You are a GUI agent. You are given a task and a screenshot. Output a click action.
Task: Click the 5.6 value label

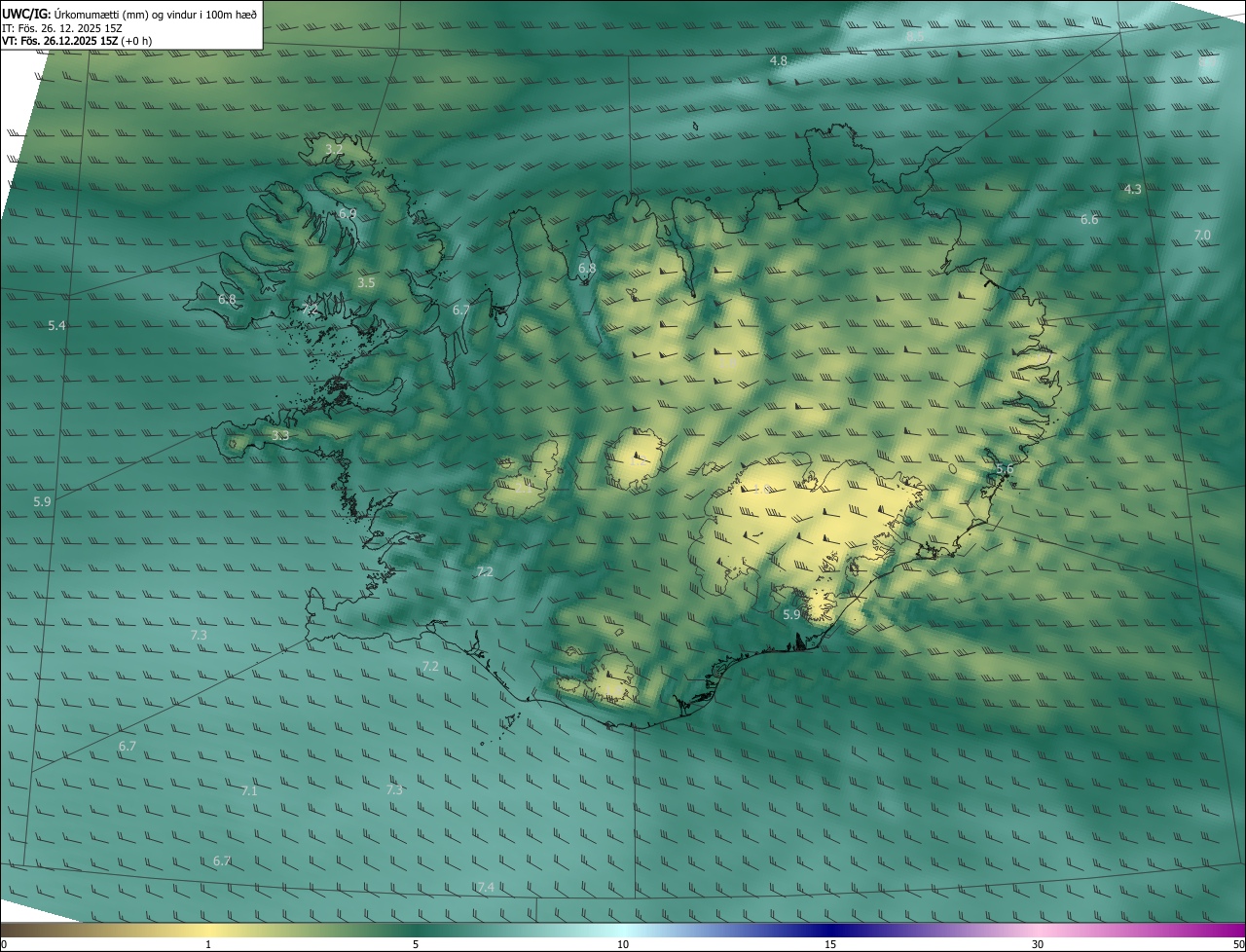pos(1005,469)
